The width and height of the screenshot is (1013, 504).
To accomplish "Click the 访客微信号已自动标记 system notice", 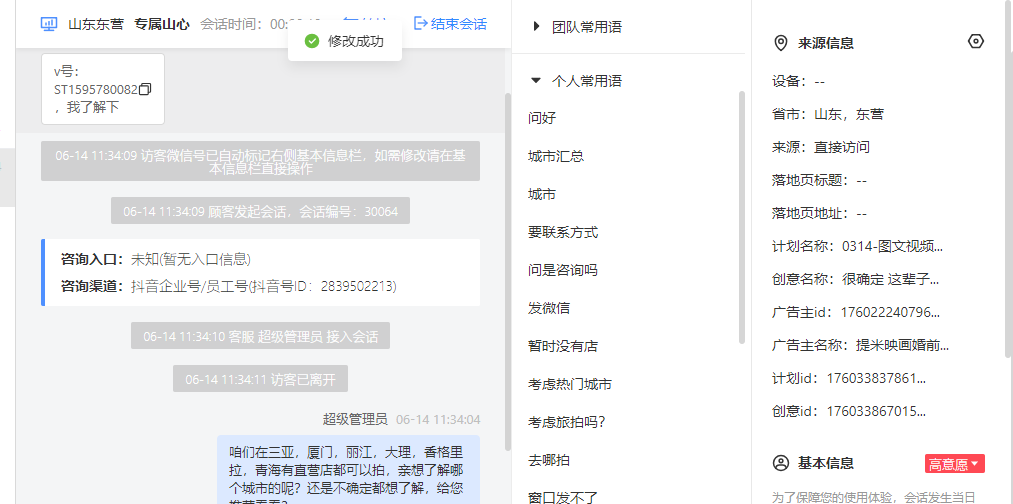I will (x=260, y=161).
